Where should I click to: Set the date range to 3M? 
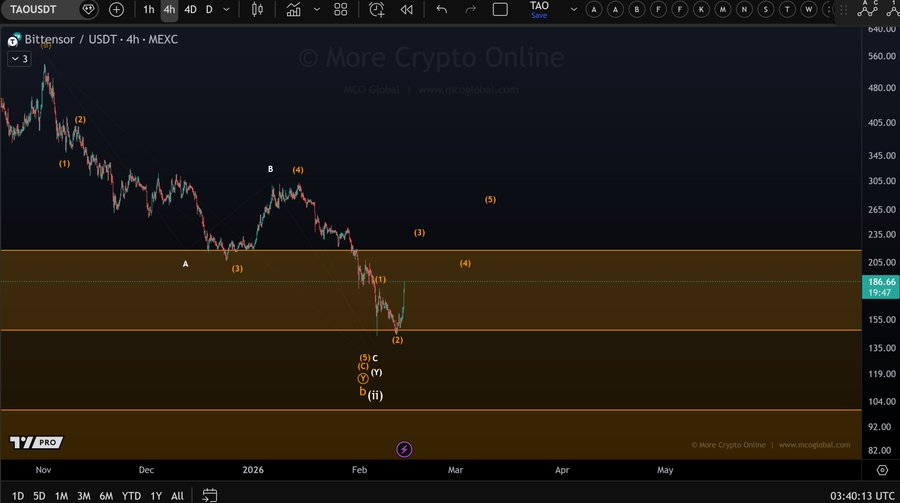[x=84, y=496]
